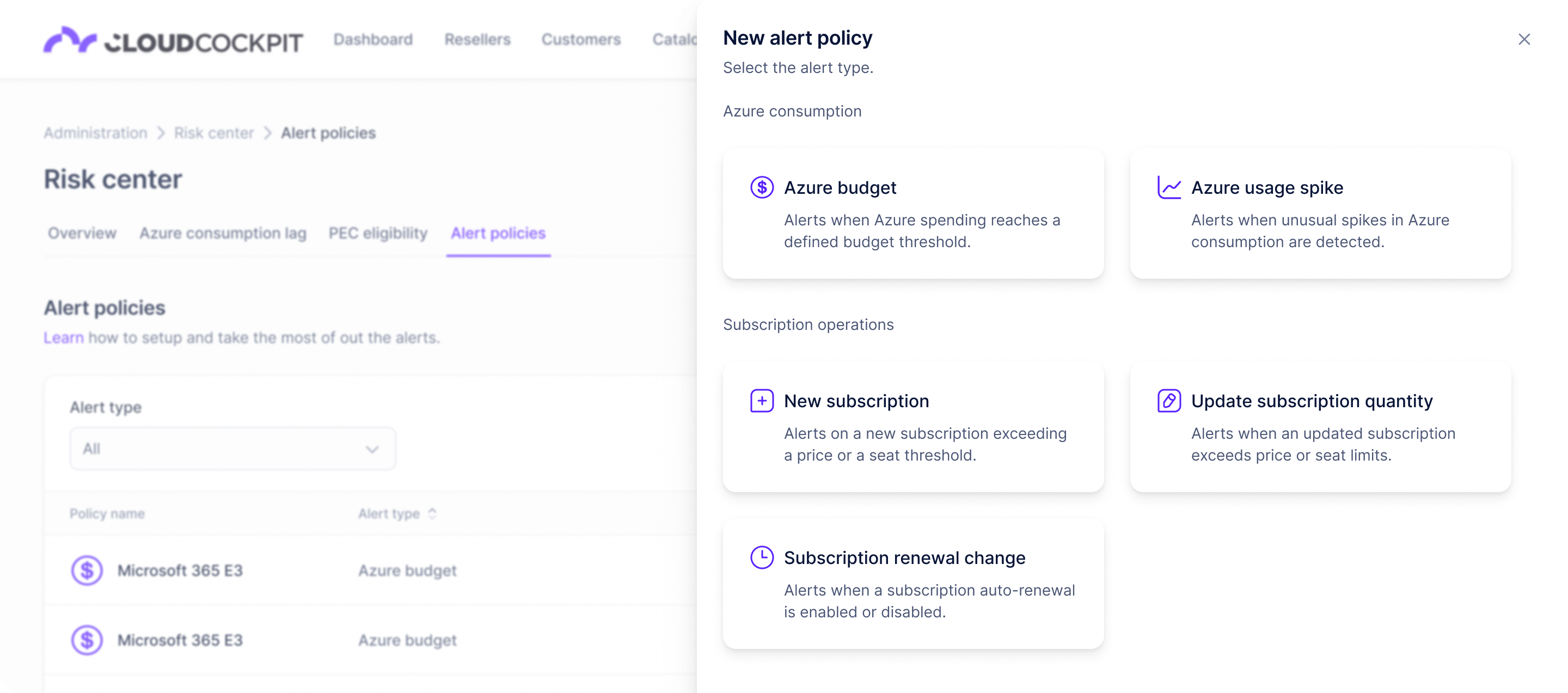Click the Azure usage spike chart icon
Screen dimensions: 1568x693
pos(1169,187)
